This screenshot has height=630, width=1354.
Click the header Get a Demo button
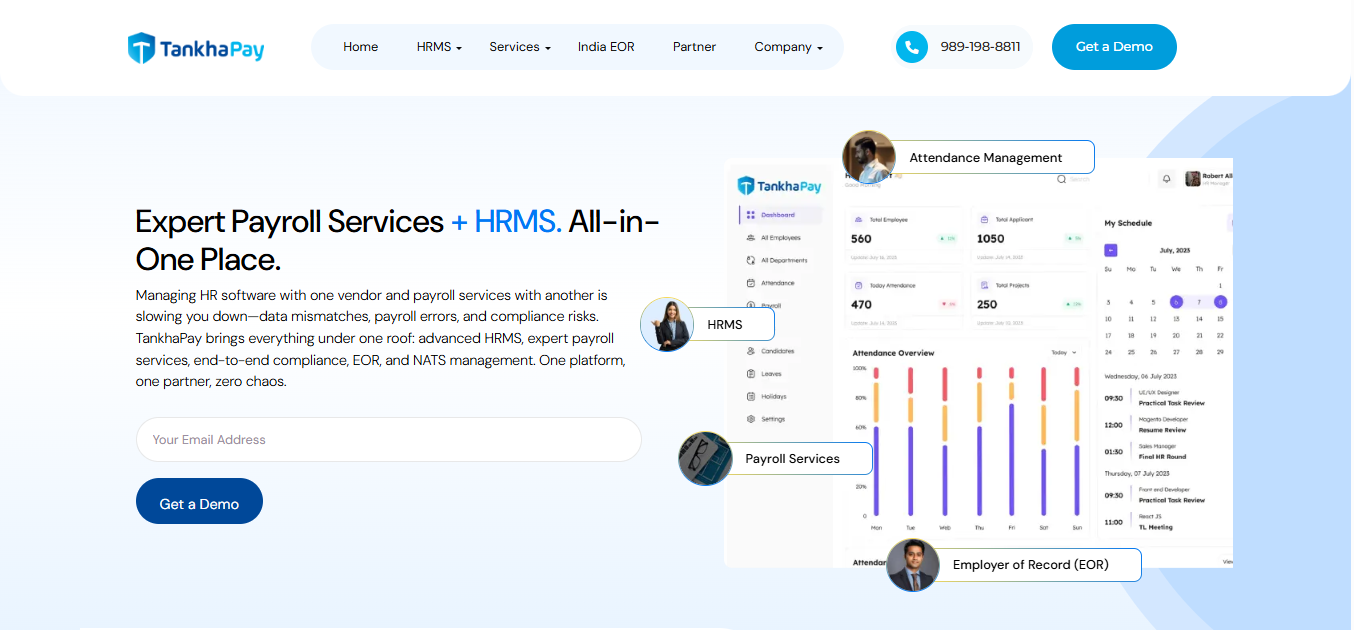click(x=1114, y=47)
